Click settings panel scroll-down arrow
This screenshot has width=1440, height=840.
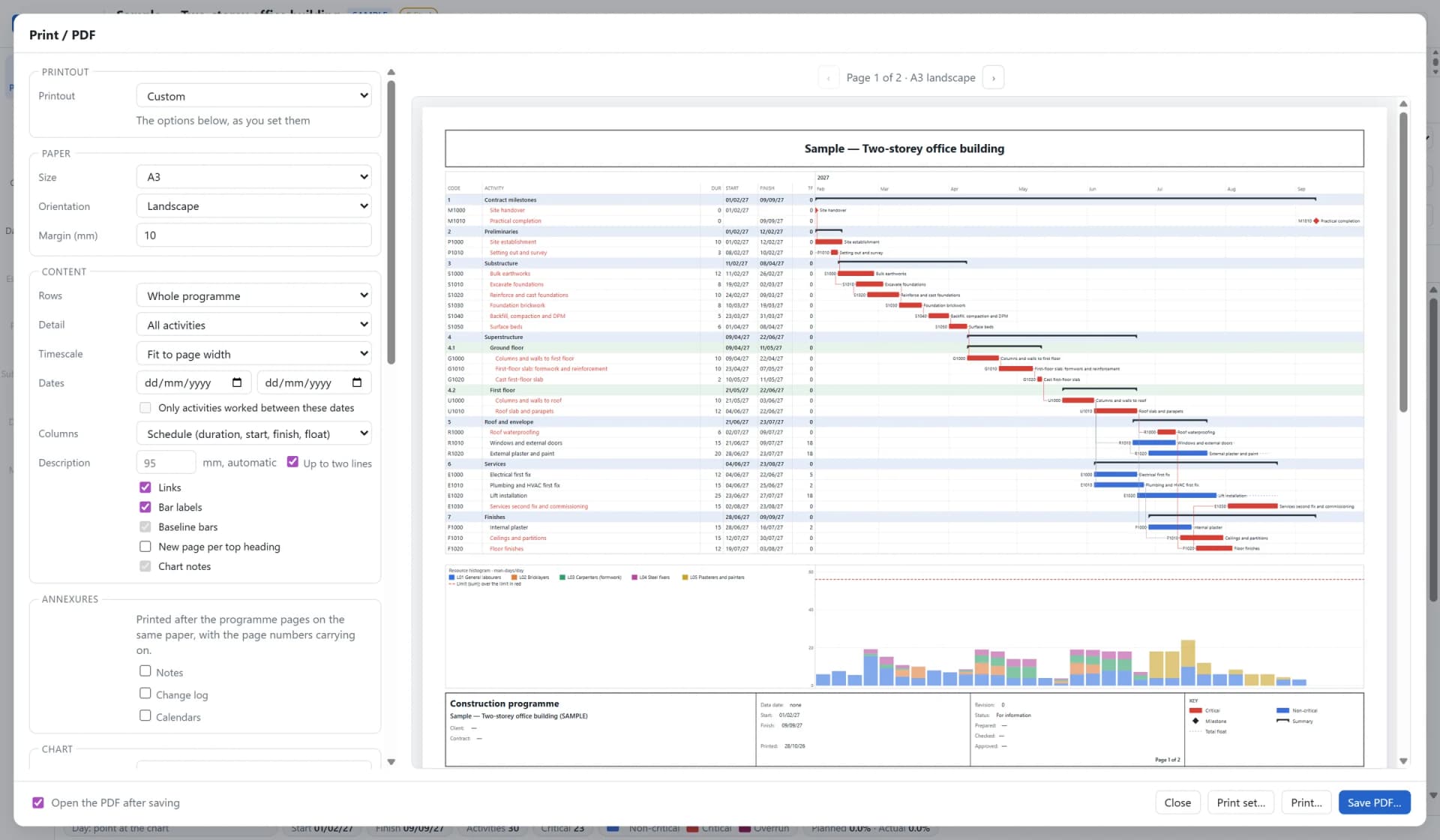(391, 762)
